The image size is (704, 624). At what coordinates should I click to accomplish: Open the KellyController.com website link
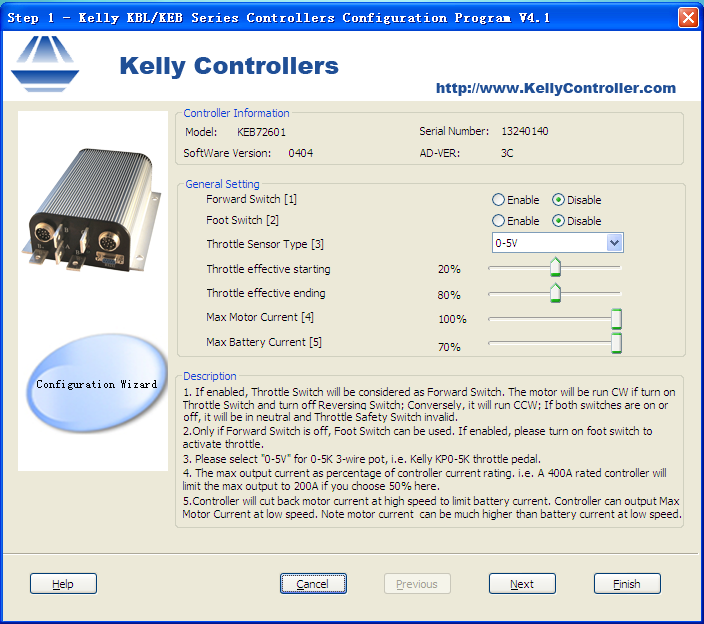pyautogui.click(x=555, y=88)
